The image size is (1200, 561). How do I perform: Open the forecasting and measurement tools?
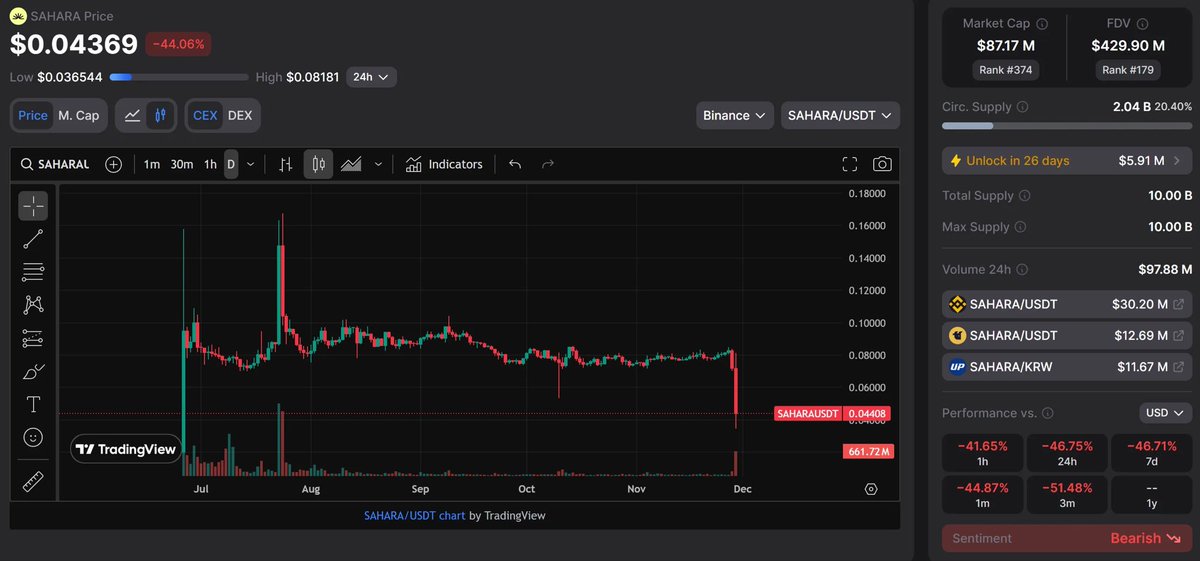(33, 338)
